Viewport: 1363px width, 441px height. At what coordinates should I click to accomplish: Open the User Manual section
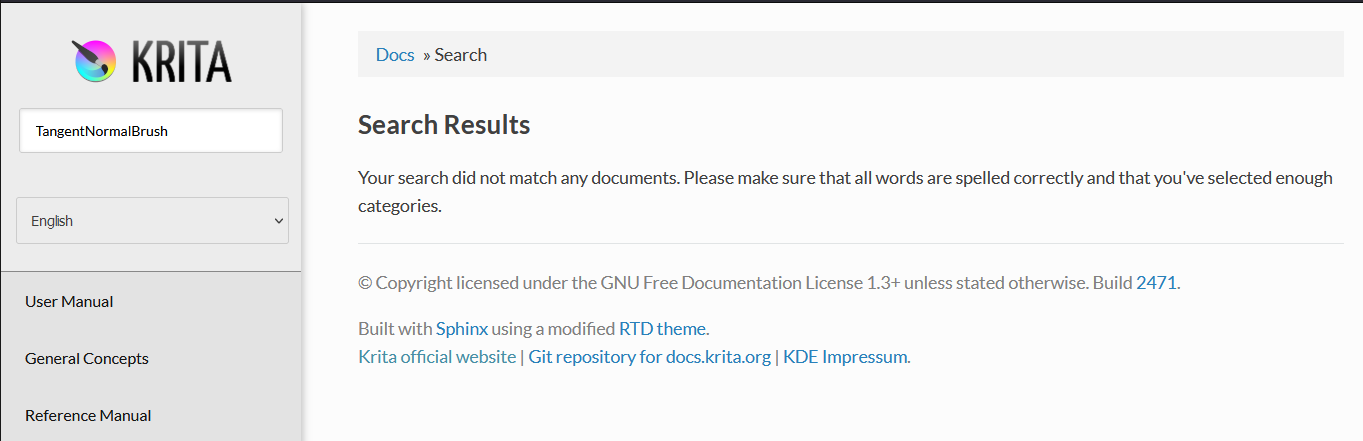coord(69,302)
